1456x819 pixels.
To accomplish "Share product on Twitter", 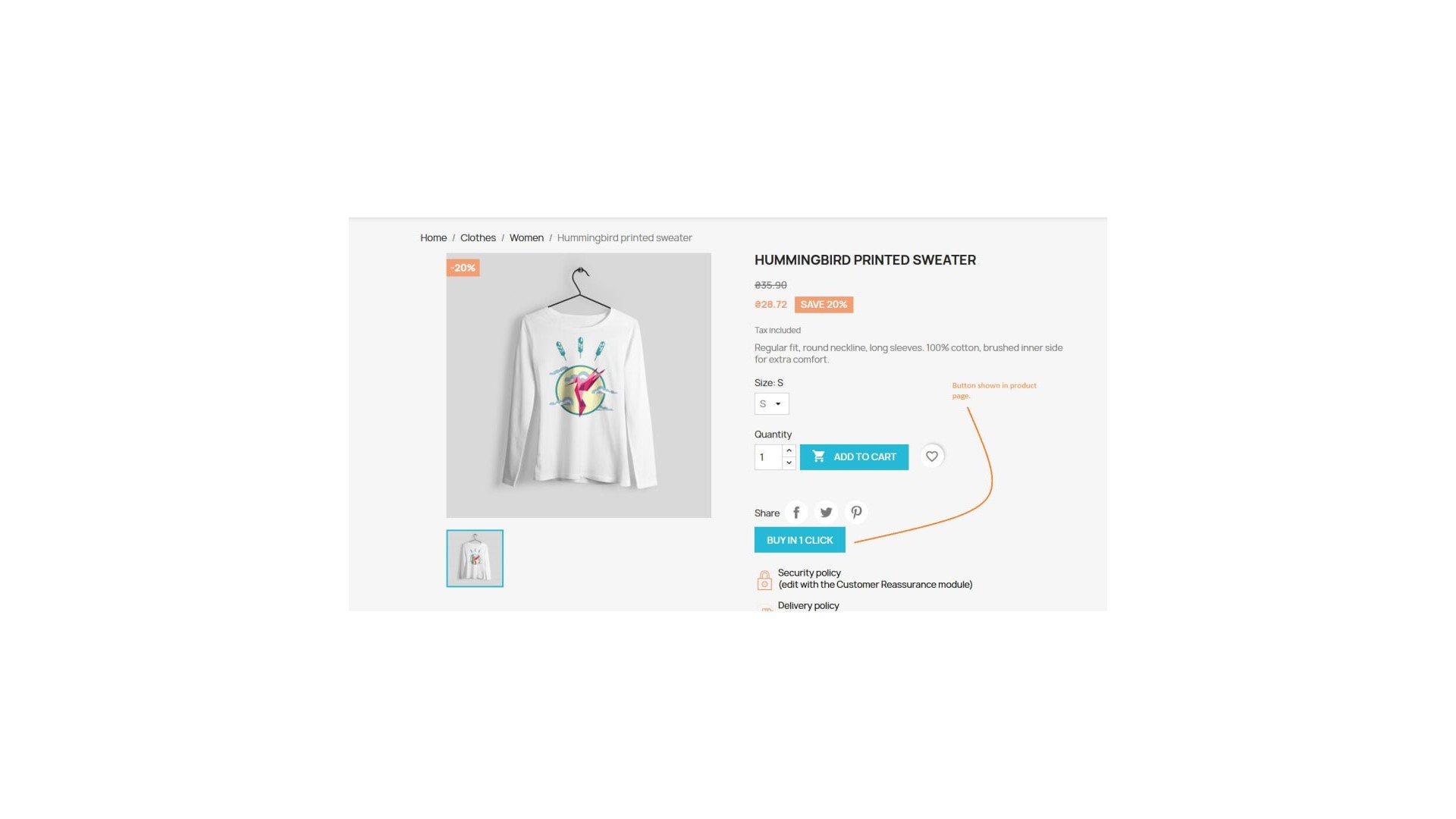I will tap(827, 513).
